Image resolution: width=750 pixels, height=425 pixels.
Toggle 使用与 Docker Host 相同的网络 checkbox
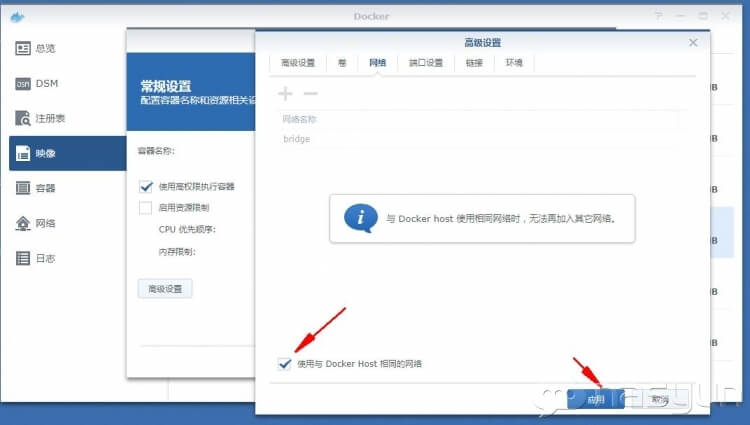click(285, 364)
